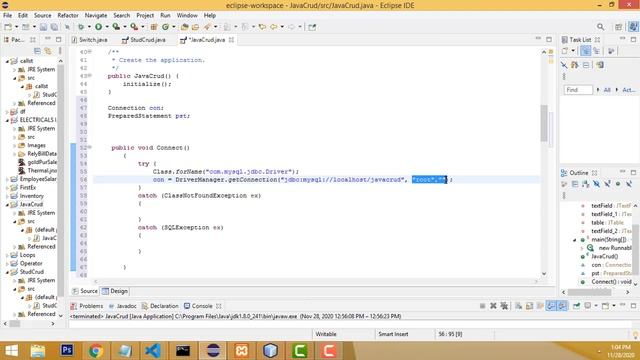
Task: Click the New Task icon in Task List
Action: pyautogui.click(x=565, y=51)
